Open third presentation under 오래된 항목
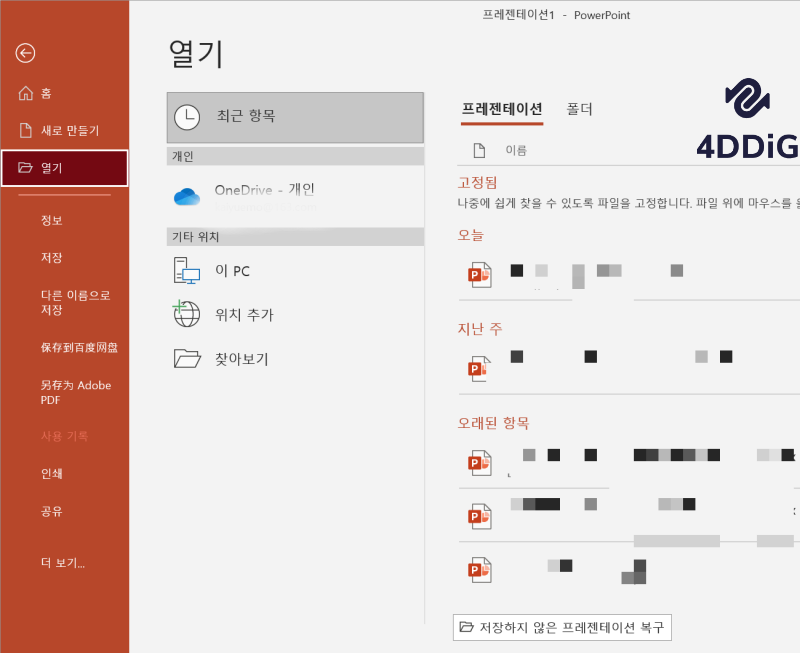 (629, 569)
